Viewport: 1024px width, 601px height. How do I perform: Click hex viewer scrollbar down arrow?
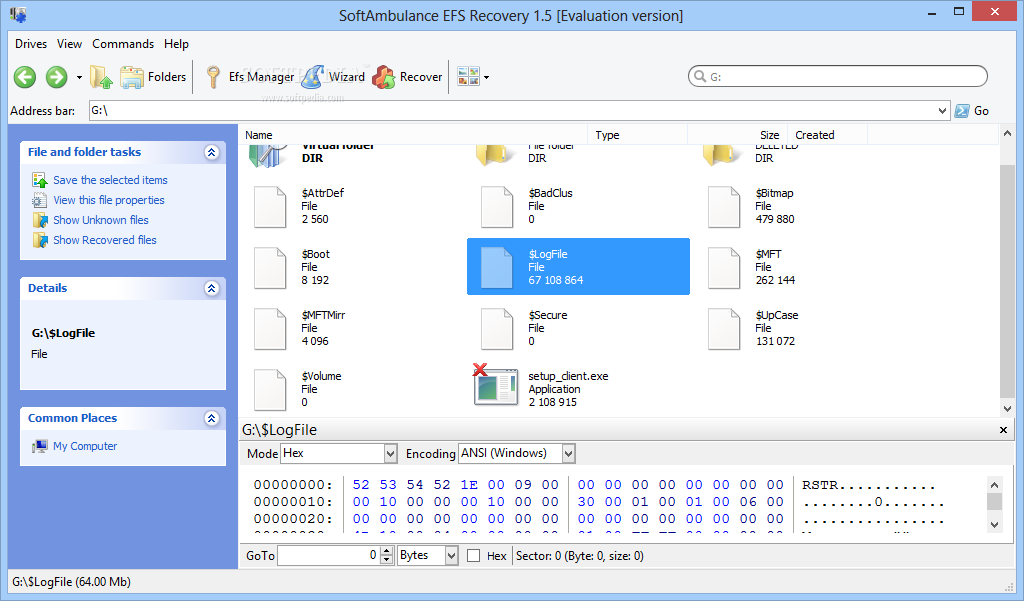click(995, 524)
